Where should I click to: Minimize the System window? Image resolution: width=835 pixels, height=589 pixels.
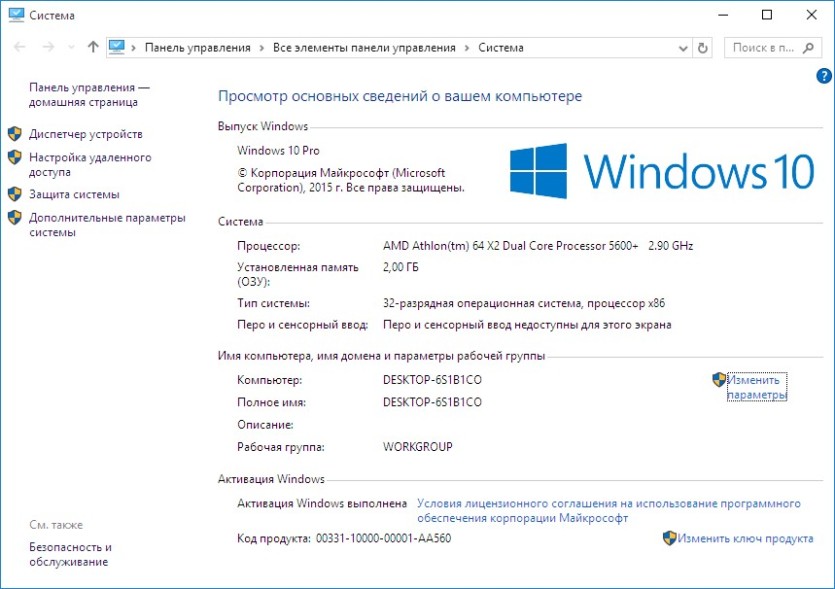[723, 15]
